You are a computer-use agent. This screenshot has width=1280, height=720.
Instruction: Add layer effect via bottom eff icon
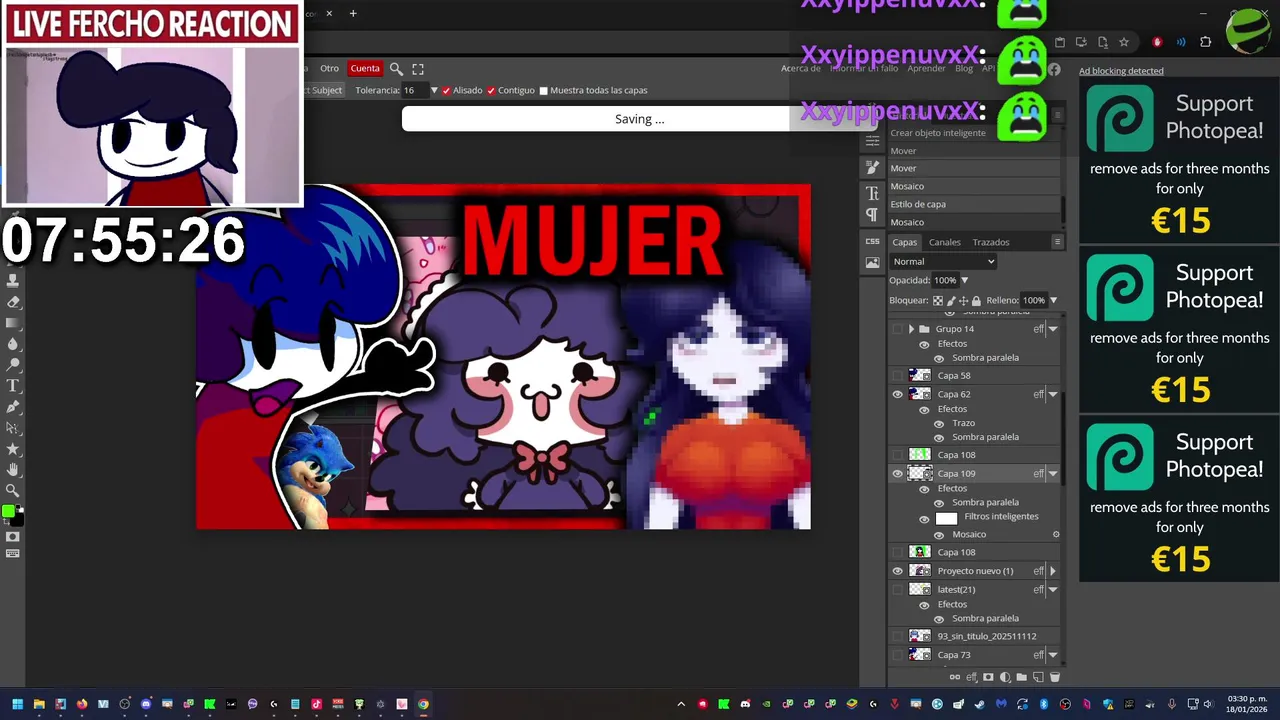(x=971, y=677)
